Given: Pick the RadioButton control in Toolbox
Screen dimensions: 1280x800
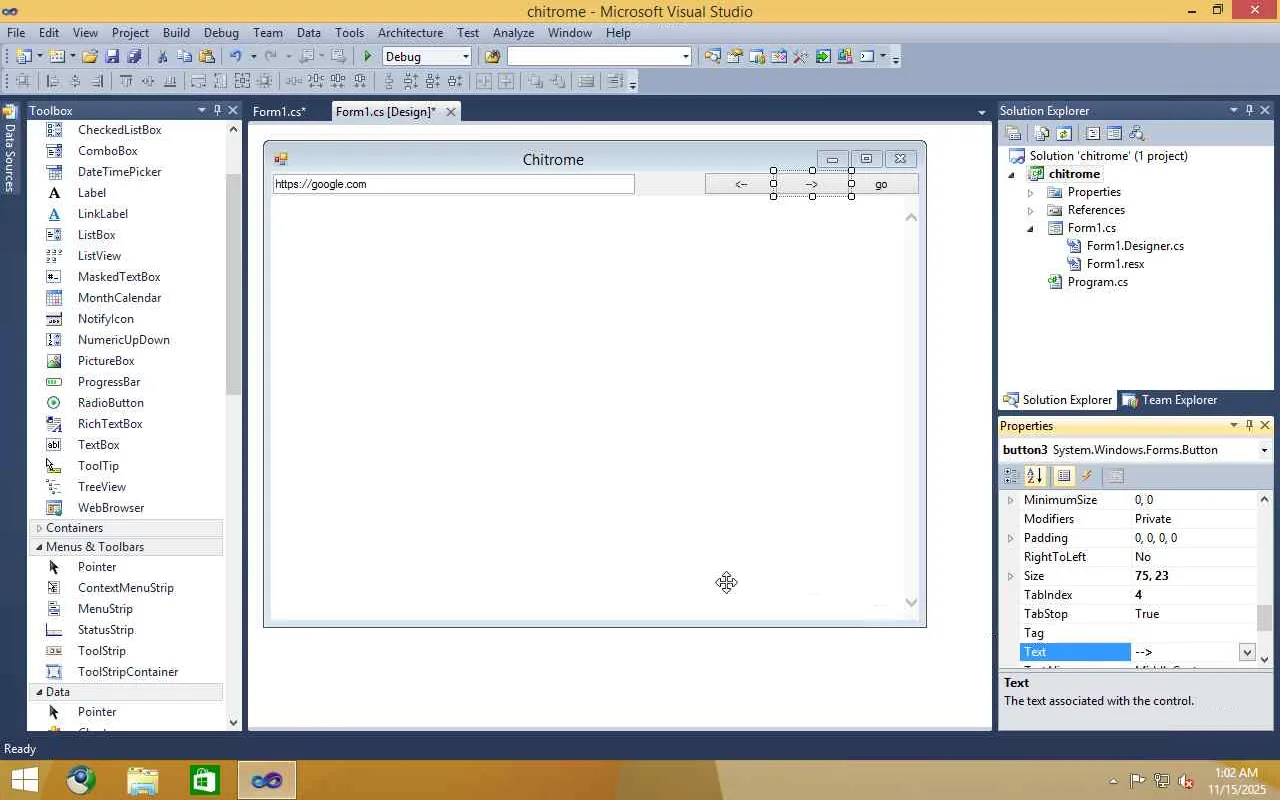Looking at the screenshot, I should (x=111, y=403).
